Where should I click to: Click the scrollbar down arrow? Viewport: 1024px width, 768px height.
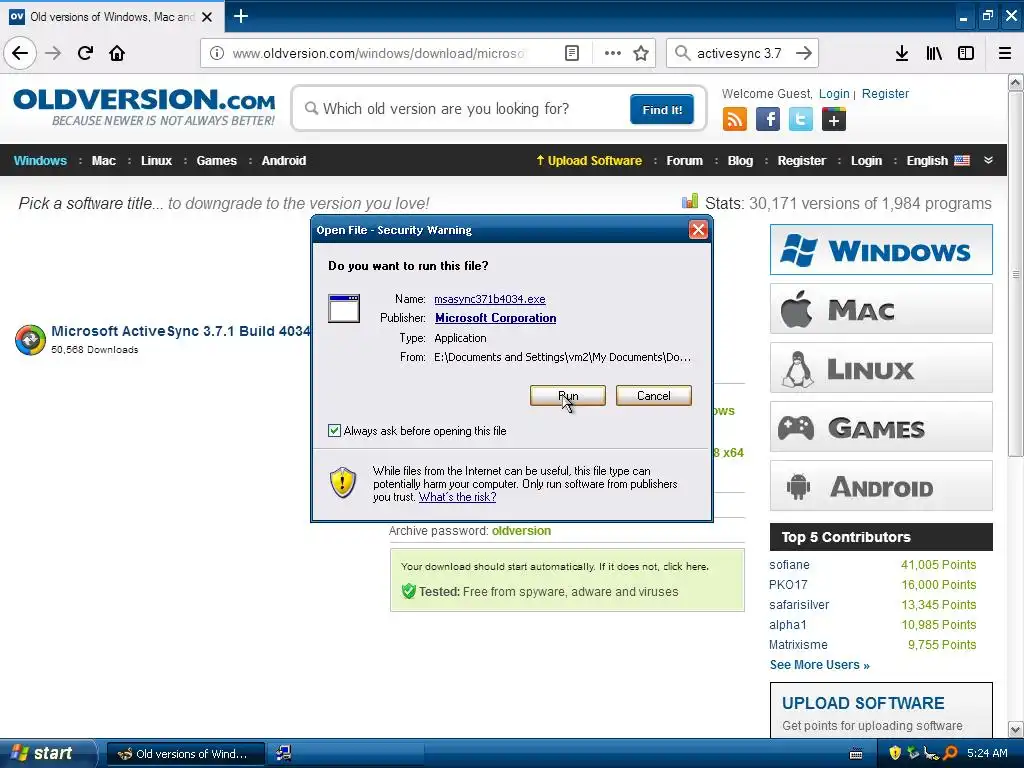coord(1016,729)
